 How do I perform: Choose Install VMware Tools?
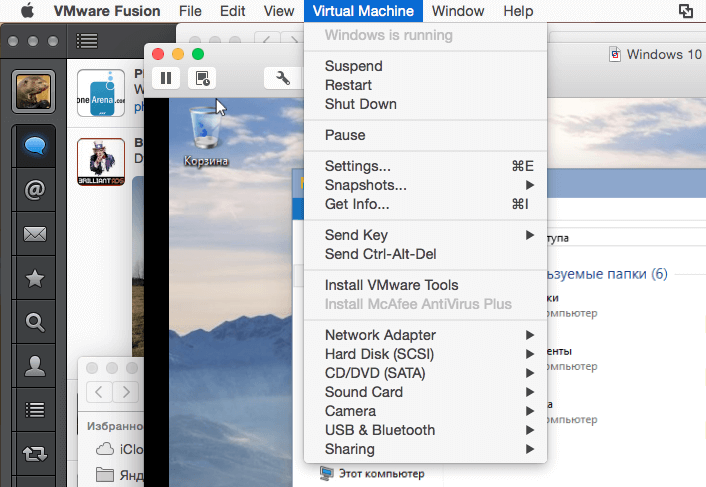425,285
